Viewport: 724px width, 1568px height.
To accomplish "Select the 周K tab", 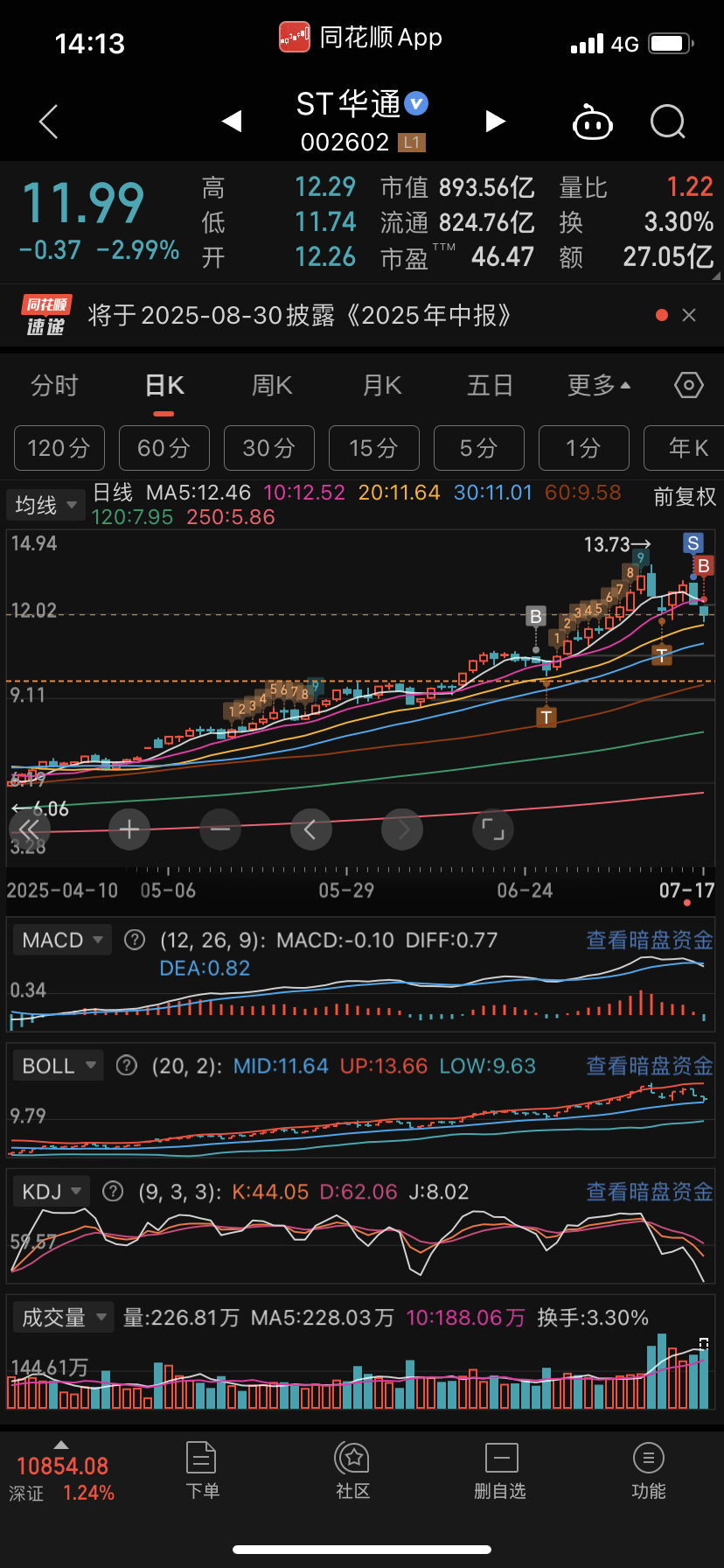I will 272,386.
